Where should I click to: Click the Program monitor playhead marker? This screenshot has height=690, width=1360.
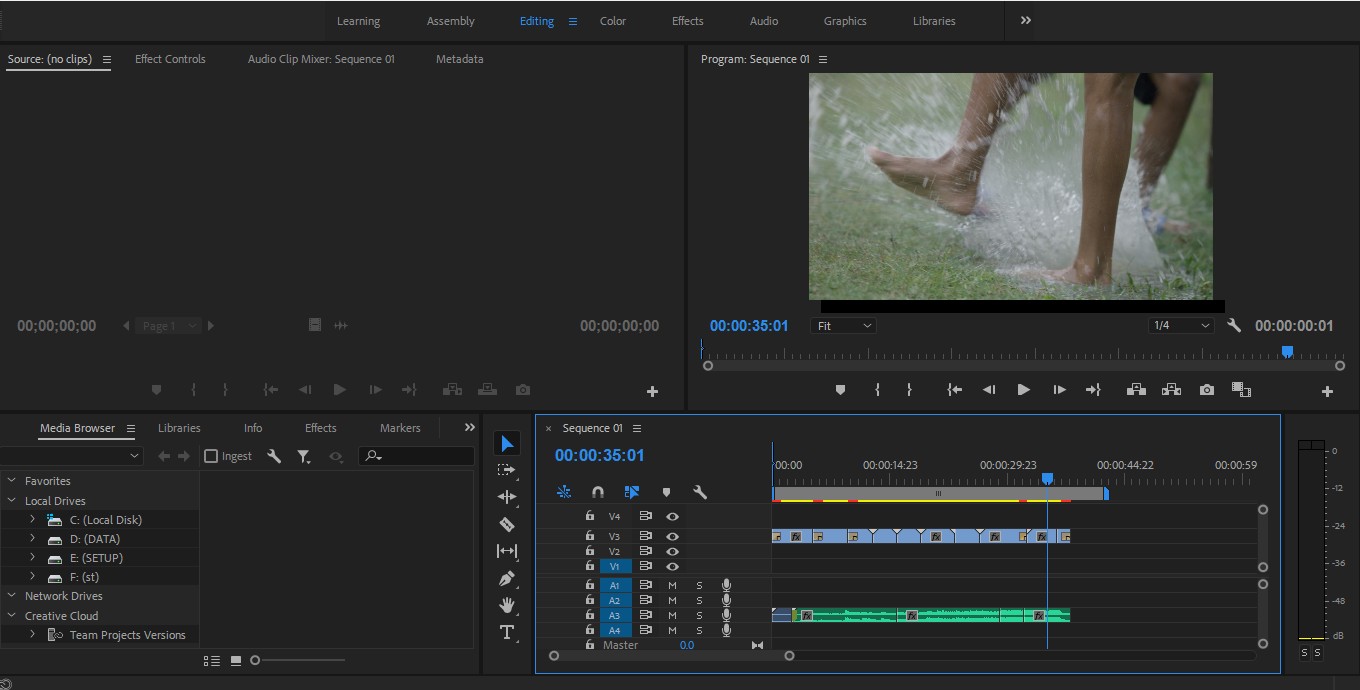(x=1287, y=351)
